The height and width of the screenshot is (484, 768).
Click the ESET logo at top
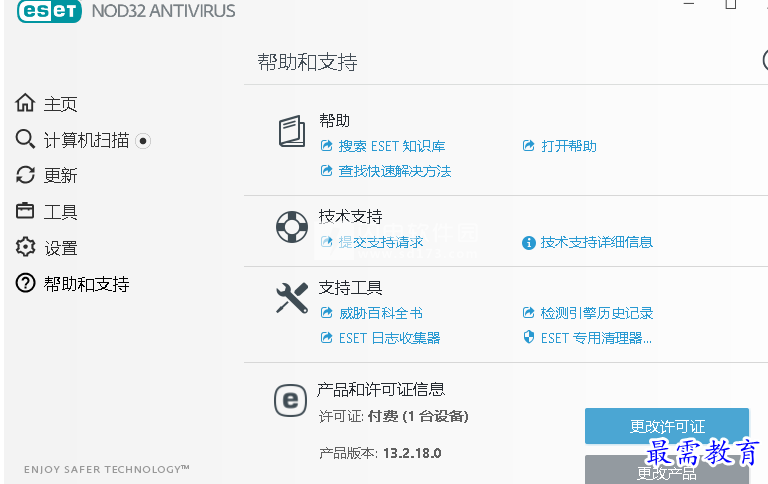click(x=49, y=11)
